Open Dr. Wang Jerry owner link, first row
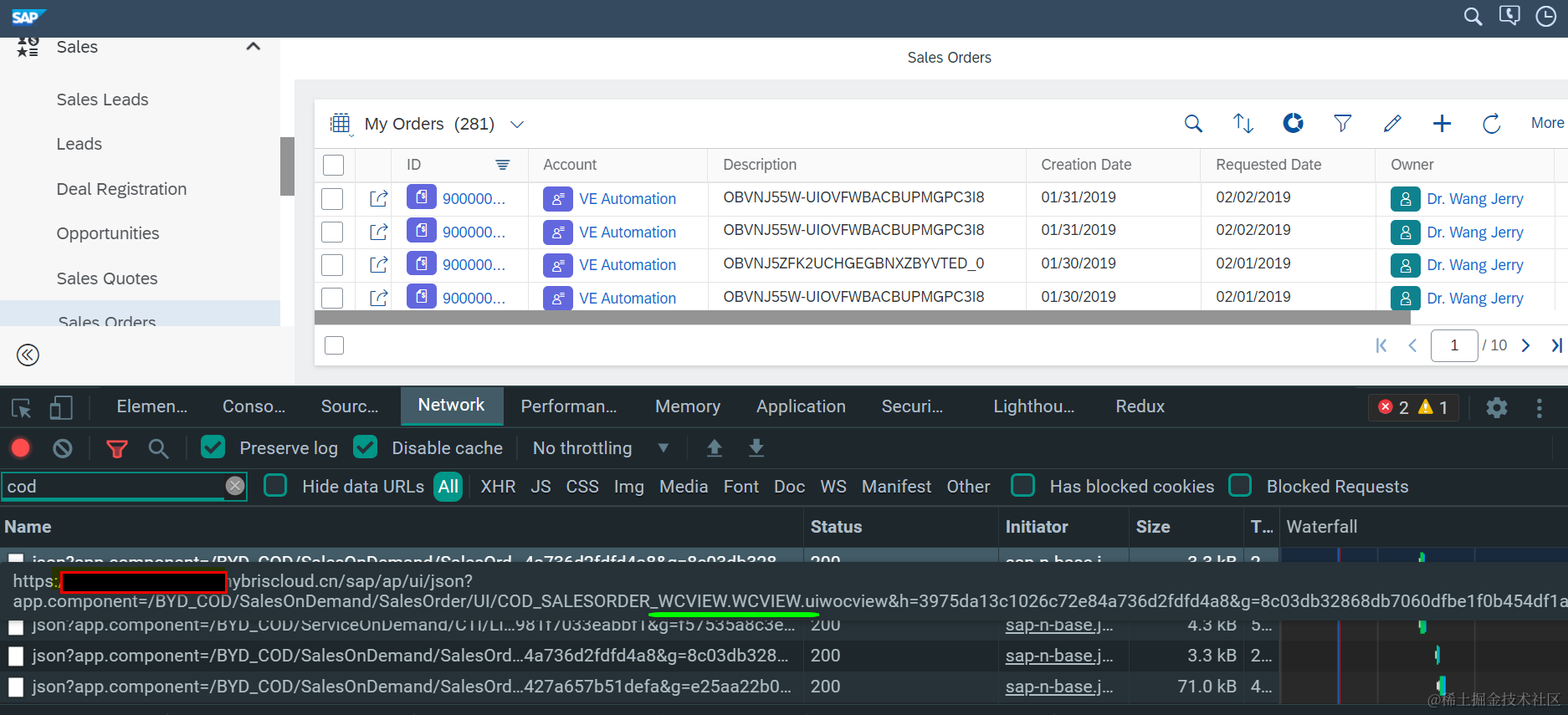Image resolution: width=1568 pixels, height=715 pixels. pos(1475,199)
